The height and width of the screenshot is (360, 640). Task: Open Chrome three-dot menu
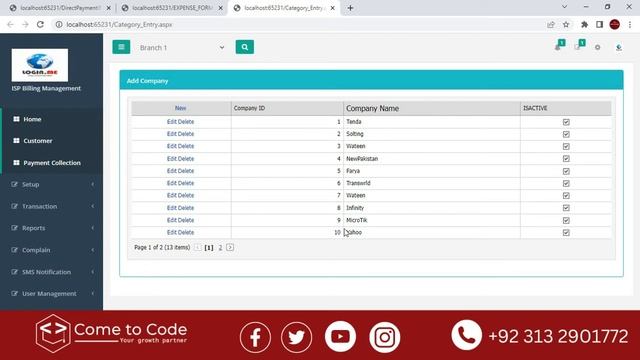coord(630,24)
